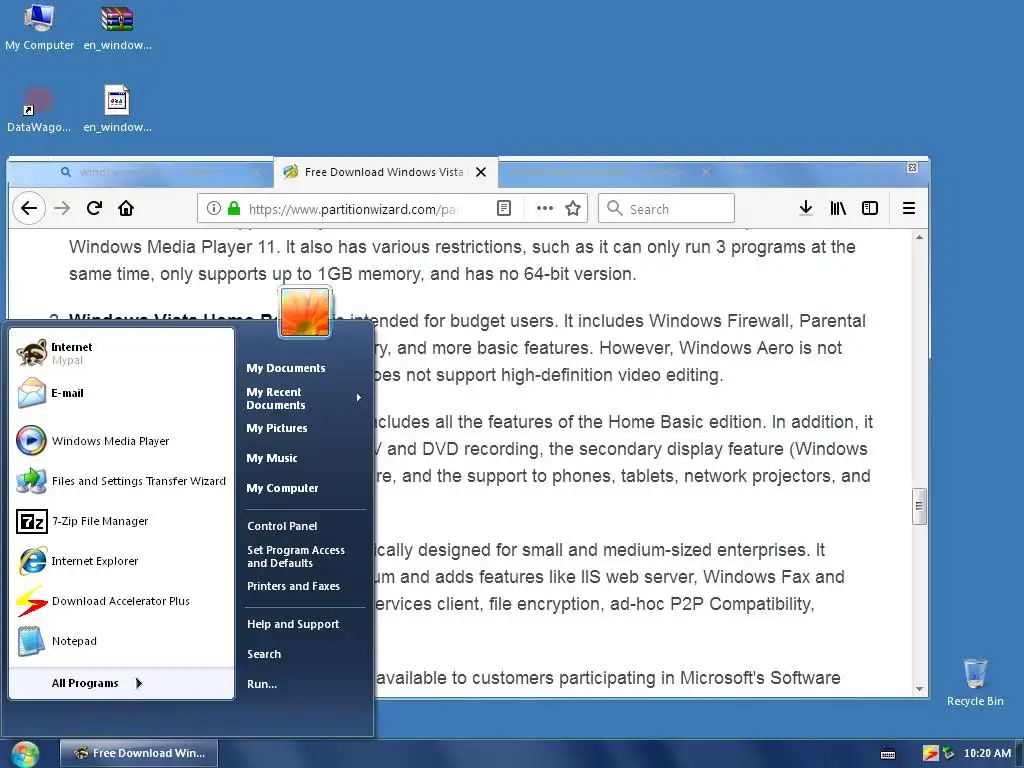Viewport: 1024px width, 768px height.
Task: Open the Library bookshelf icon
Action: click(x=838, y=208)
